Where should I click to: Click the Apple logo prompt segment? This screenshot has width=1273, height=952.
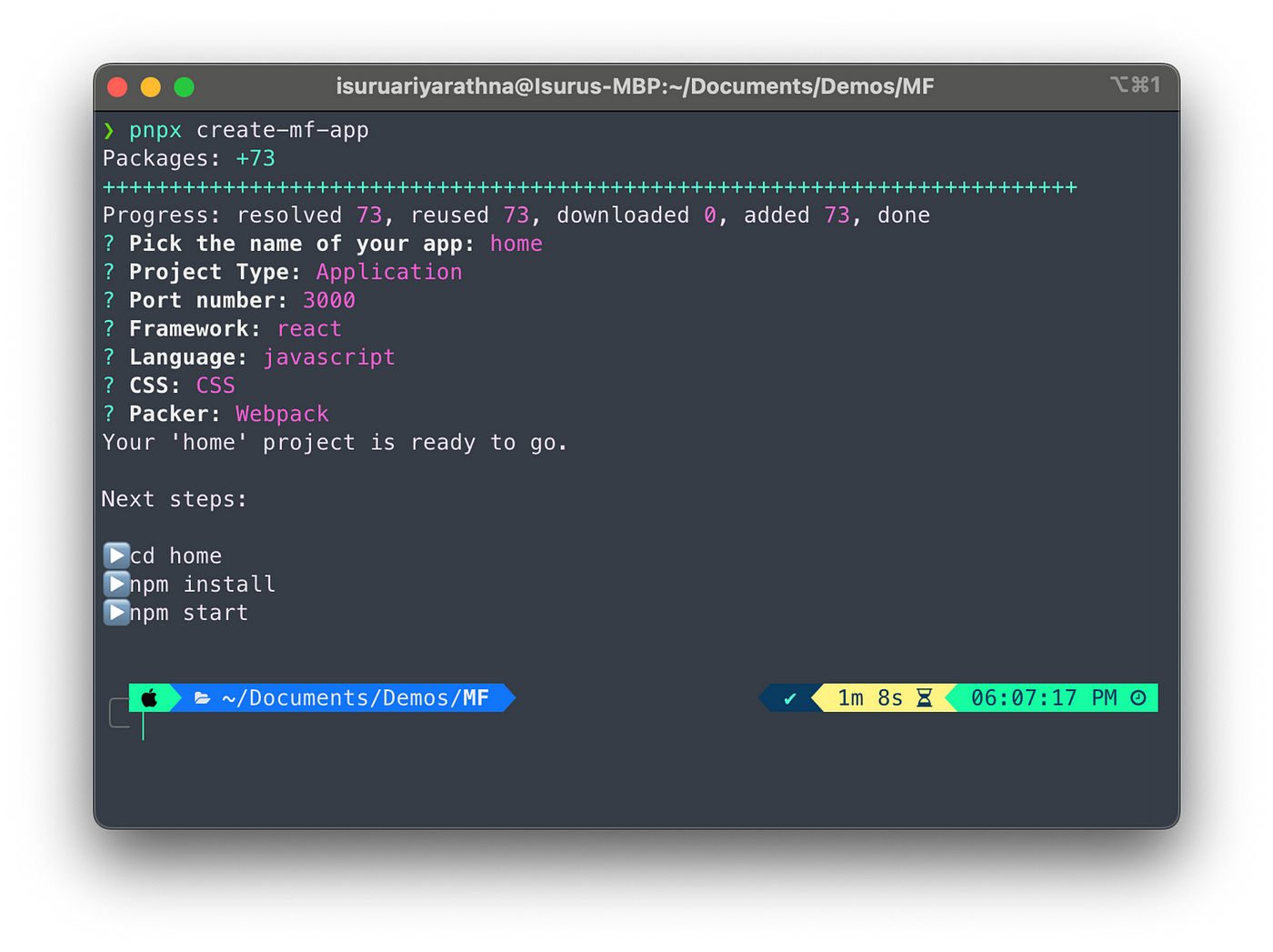150,698
